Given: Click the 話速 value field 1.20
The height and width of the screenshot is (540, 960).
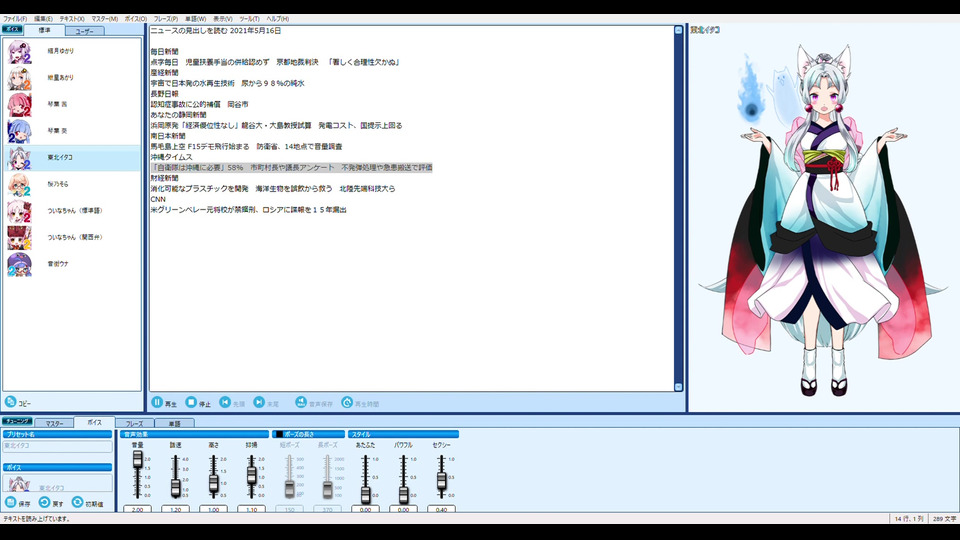Looking at the screenshot, I should tap(175, 509).
